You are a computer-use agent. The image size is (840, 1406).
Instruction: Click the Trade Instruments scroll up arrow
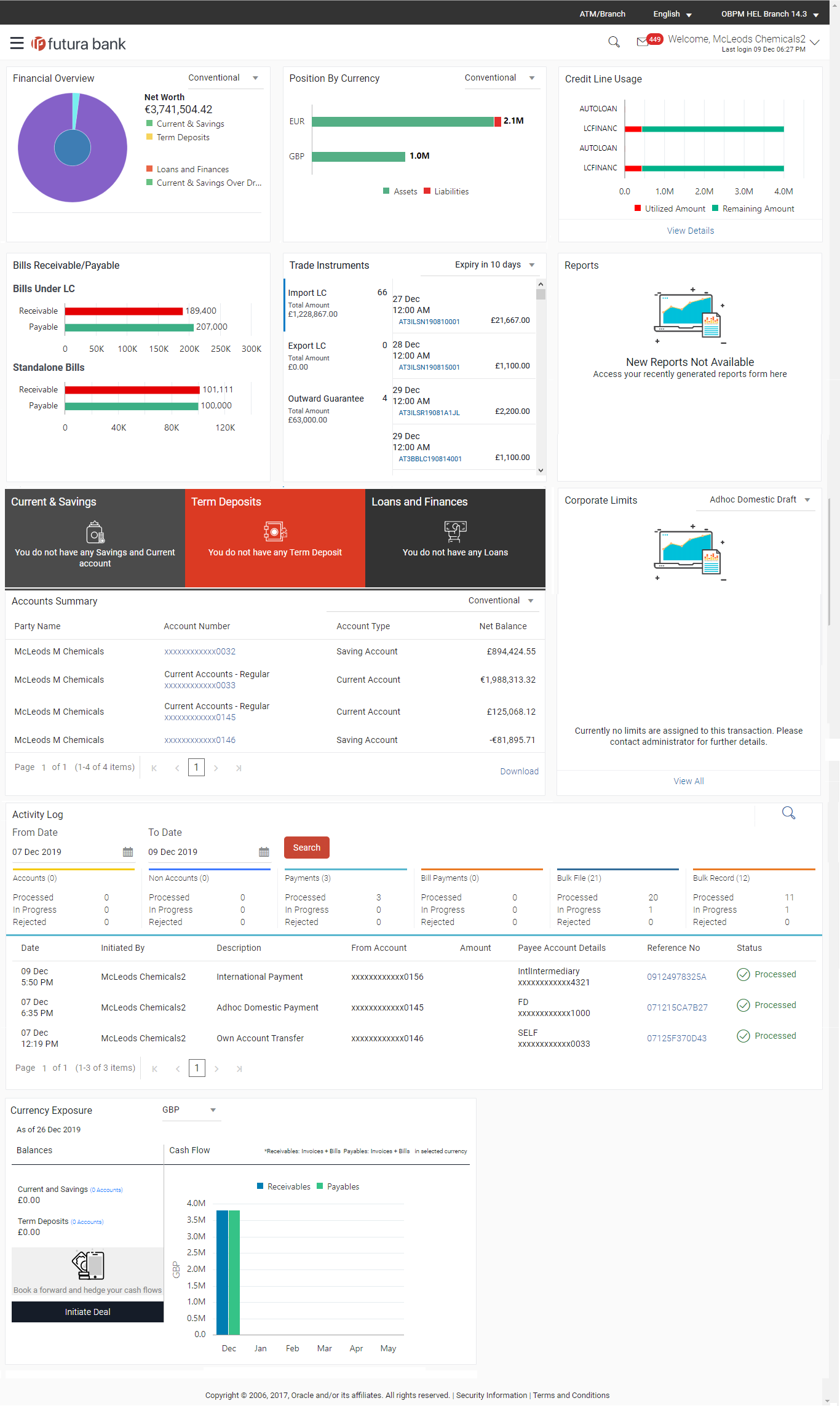tap(541, 284)
